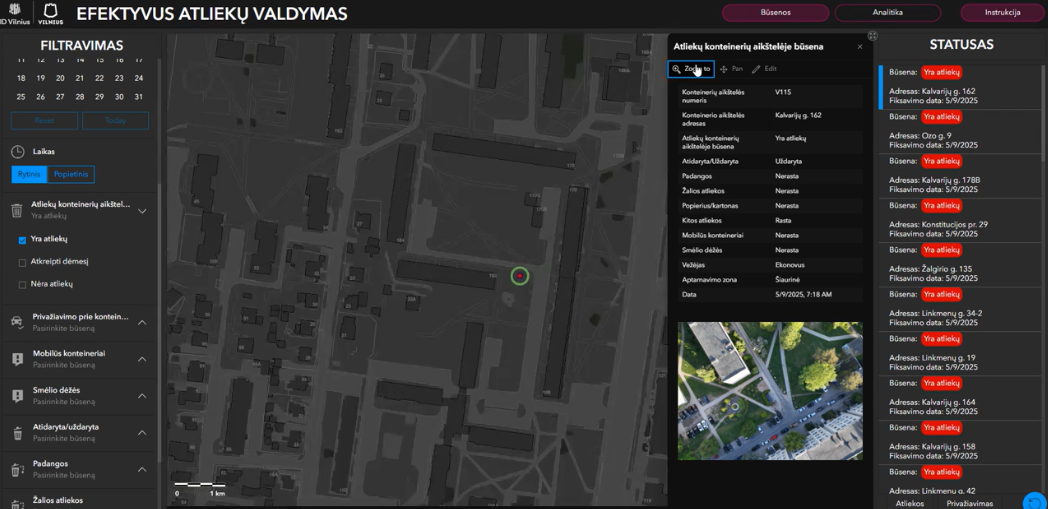
Task: Open the aerial drone photo thumbnail
Action: (x=770, y=391)
